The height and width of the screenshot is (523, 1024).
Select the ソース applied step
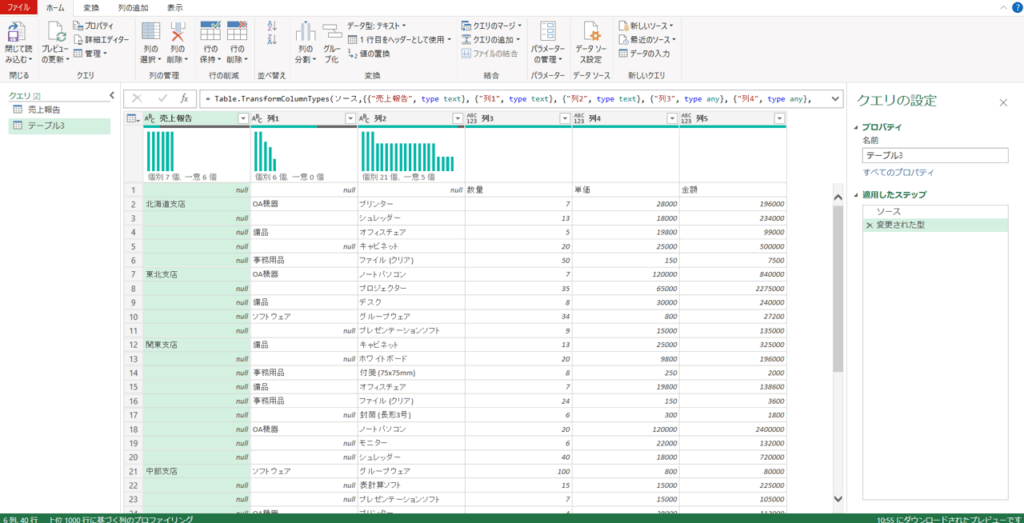point(888,212)
